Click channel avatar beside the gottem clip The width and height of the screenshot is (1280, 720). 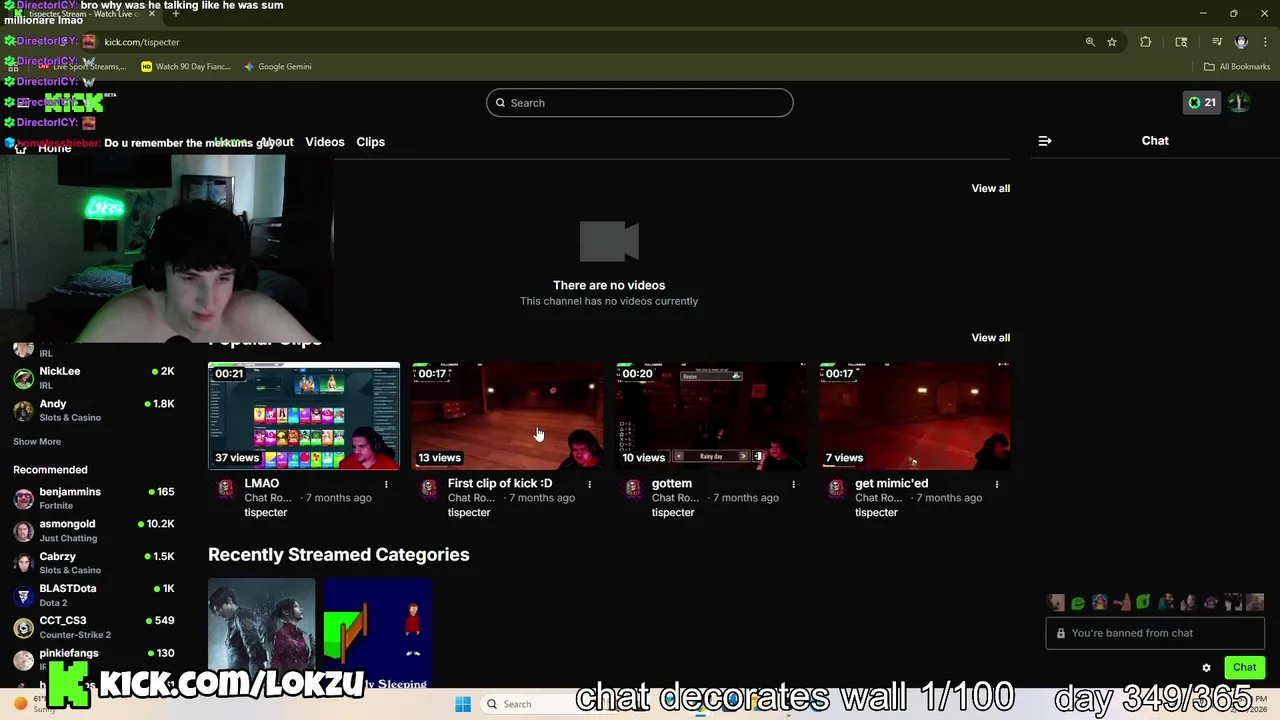pyautogui.click(x=633, y=488)
